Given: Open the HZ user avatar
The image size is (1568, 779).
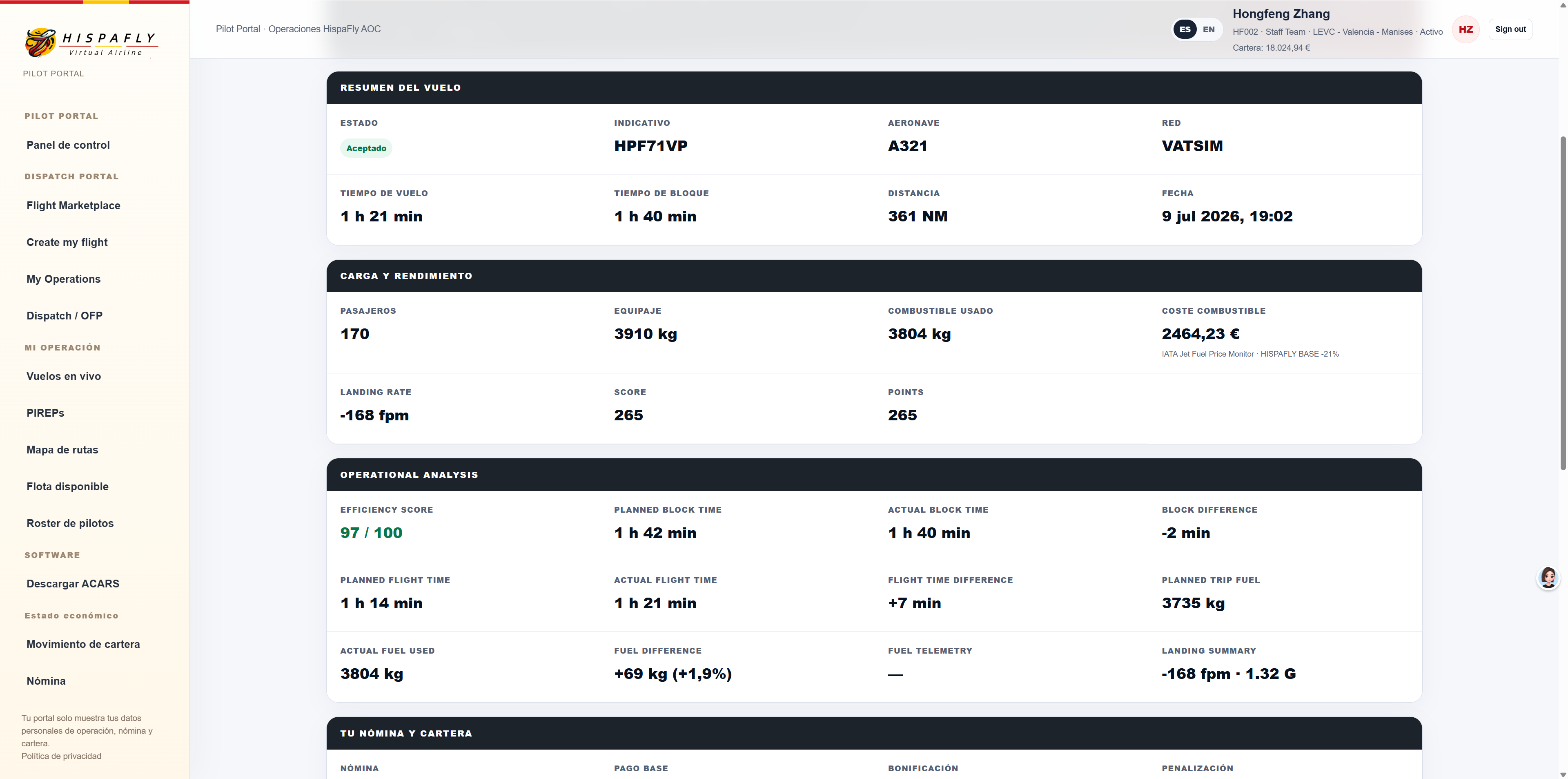Looking at the screenshot, I should [1466, 29].
